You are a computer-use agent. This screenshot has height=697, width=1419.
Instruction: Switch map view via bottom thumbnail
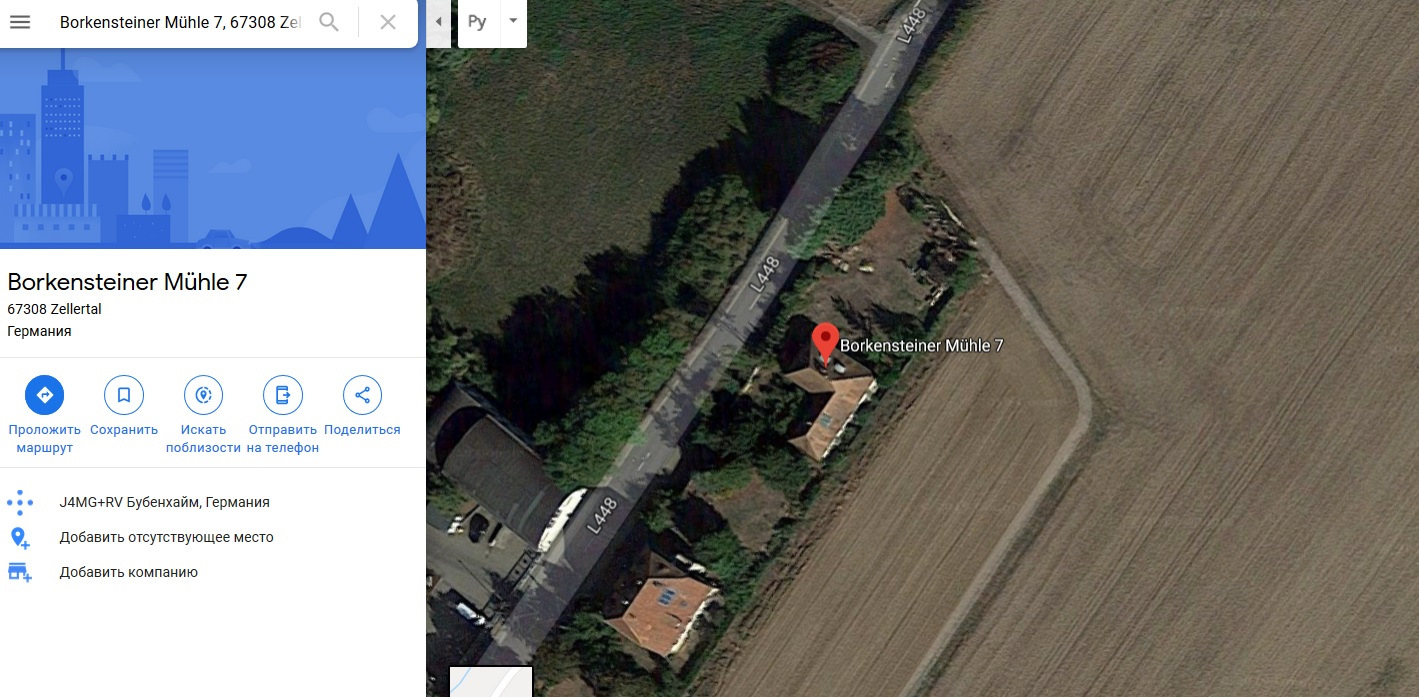[x=490, y=681]
